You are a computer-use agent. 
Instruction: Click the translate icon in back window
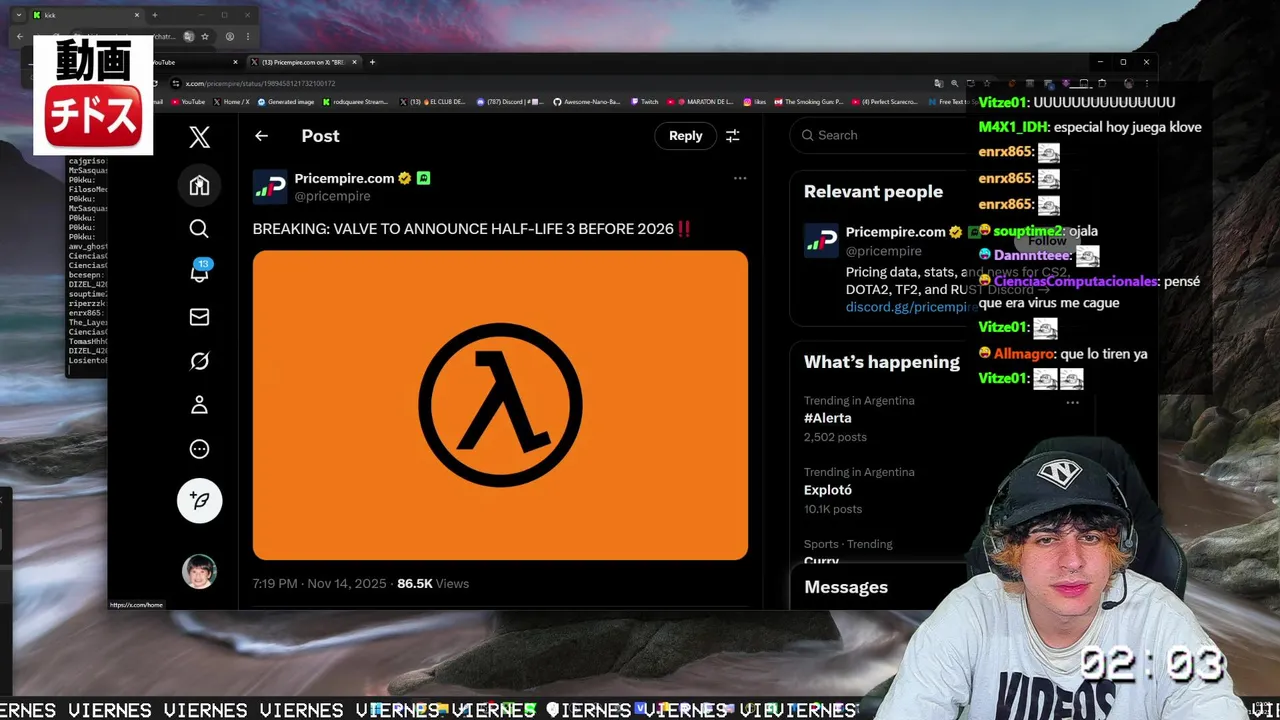click(188, 36)
